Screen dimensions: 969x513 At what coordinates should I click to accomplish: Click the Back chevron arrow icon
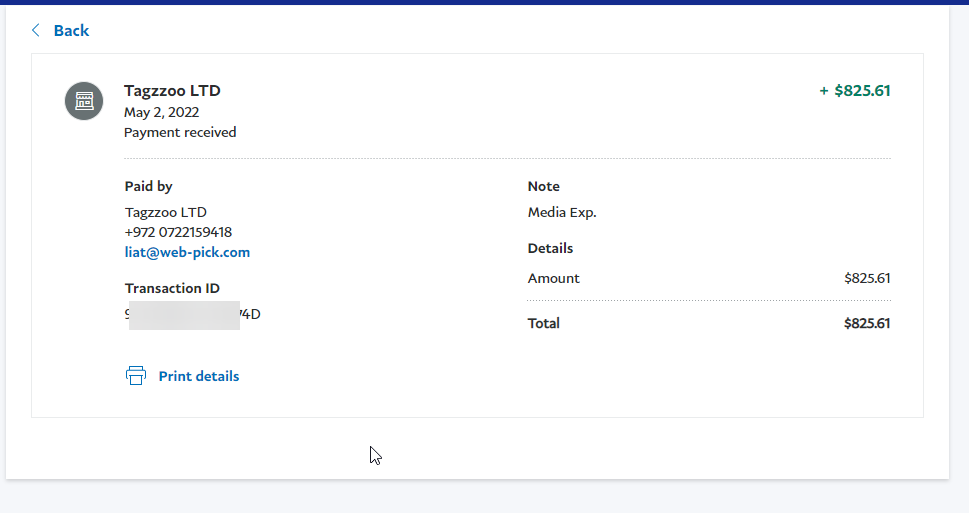tap(36, 31)
